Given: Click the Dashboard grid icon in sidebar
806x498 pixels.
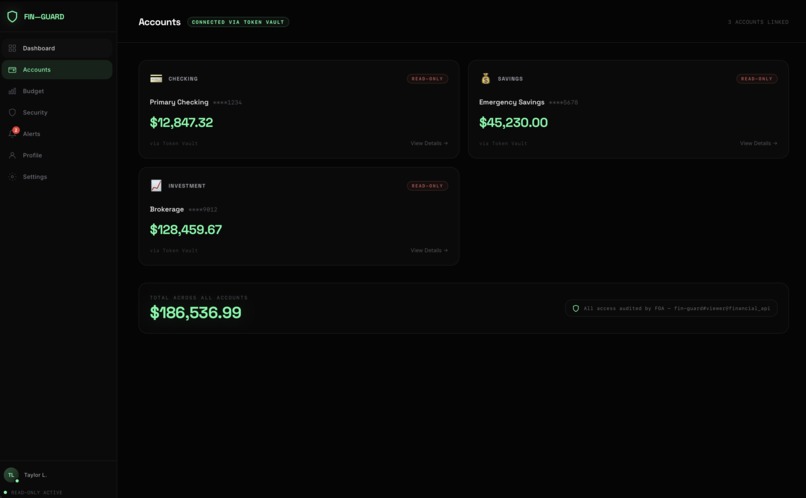Looking at the screenshot, I should pos(12,48).
